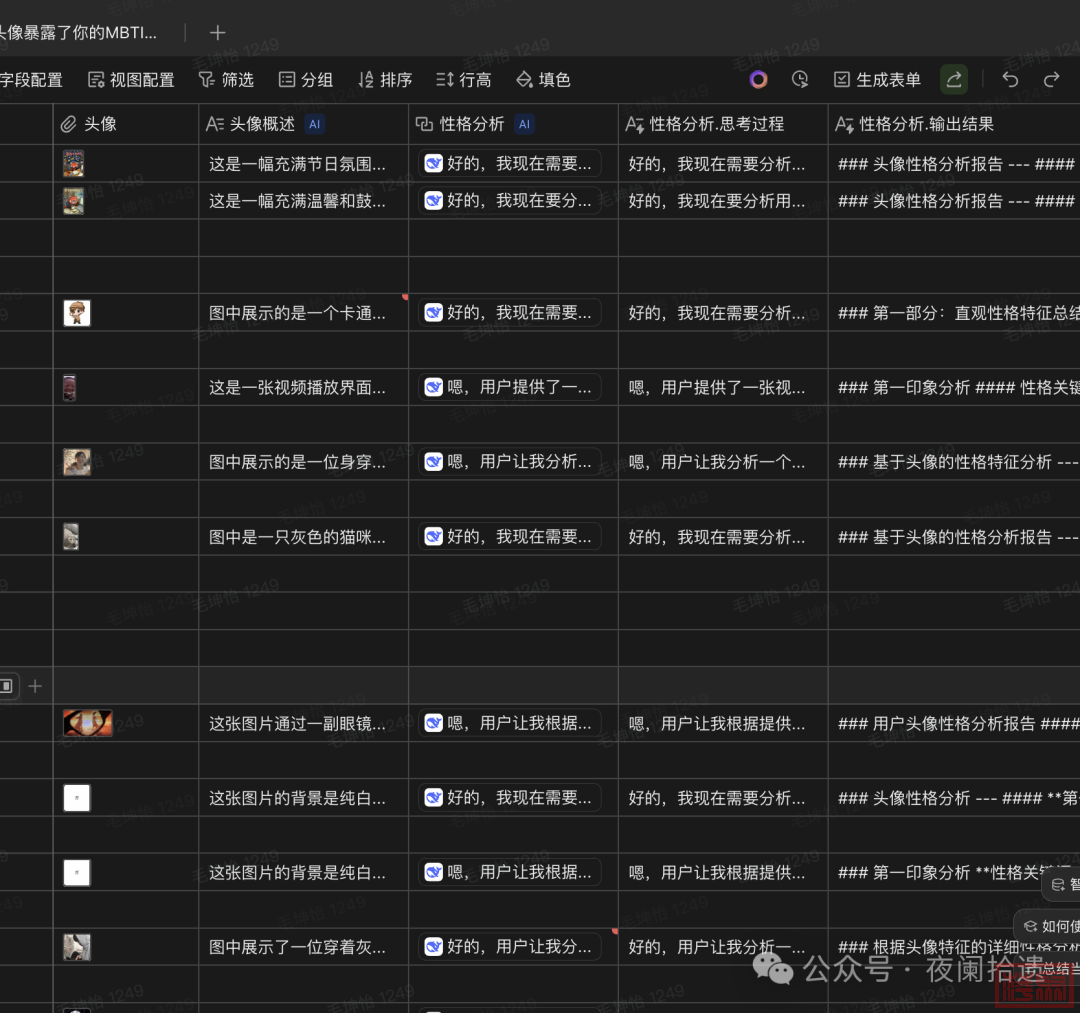The width and height of the screenshot is (1080, 1013).
Task: Select cell ### 基于头像的性格特征分析
Action: [x=954, y=462]
